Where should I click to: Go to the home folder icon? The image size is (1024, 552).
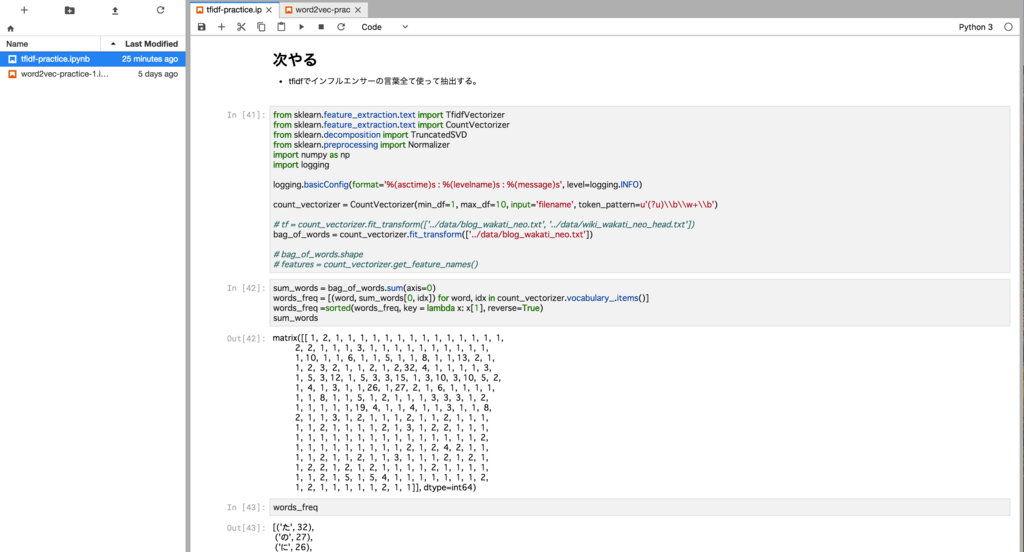click(10, 29)
